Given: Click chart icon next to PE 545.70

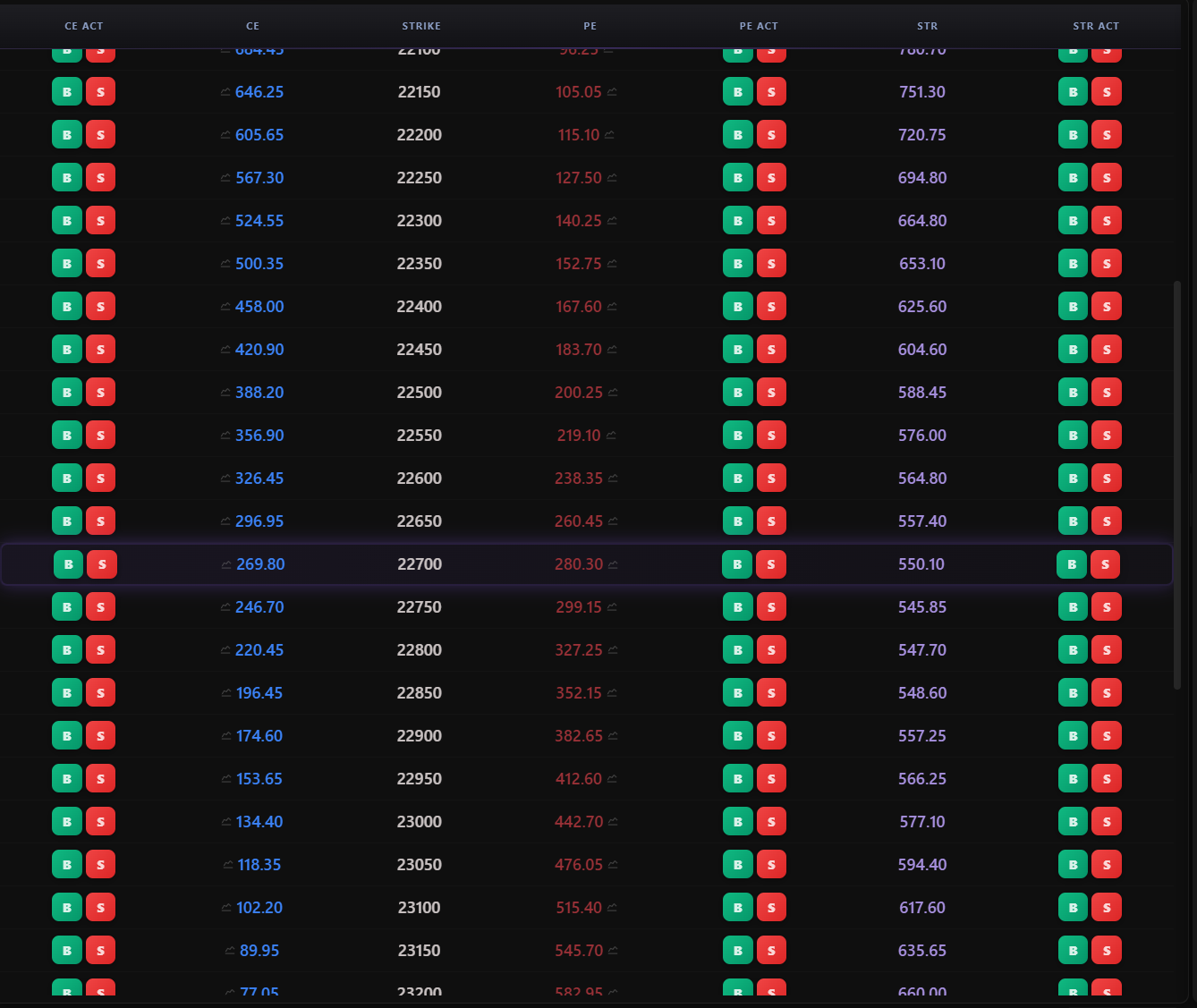Looking at the screenshot, I should 613,951.
